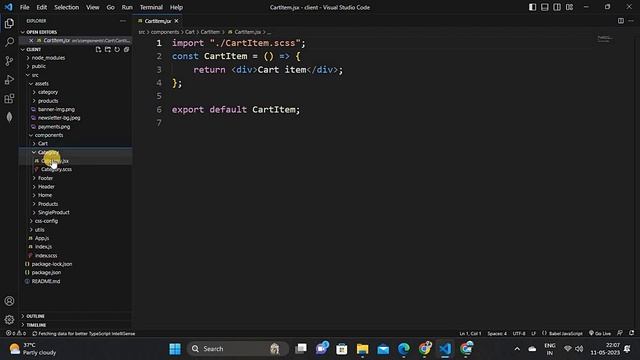Open Customize Layout button
This screenshot has height=360, width=640.
coord(569,7)
